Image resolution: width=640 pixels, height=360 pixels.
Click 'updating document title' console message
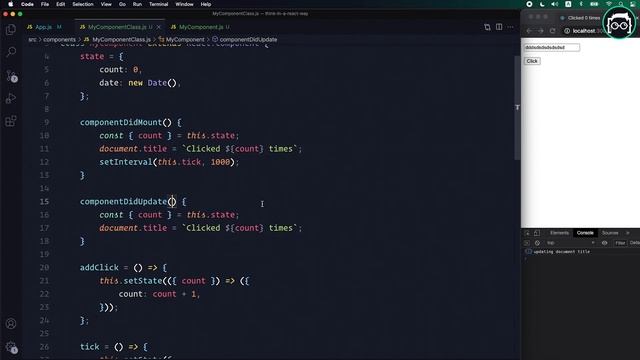click(x=562, y=252)
